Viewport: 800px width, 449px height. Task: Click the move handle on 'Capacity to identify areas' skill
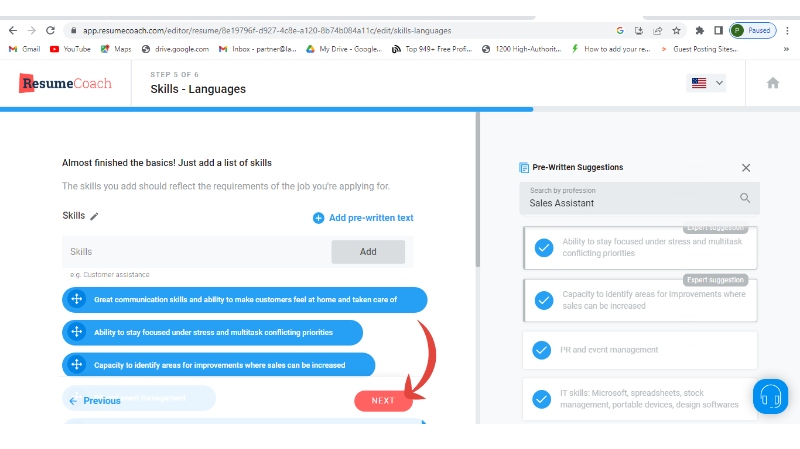pyautogui.click(x=77, y=365)
